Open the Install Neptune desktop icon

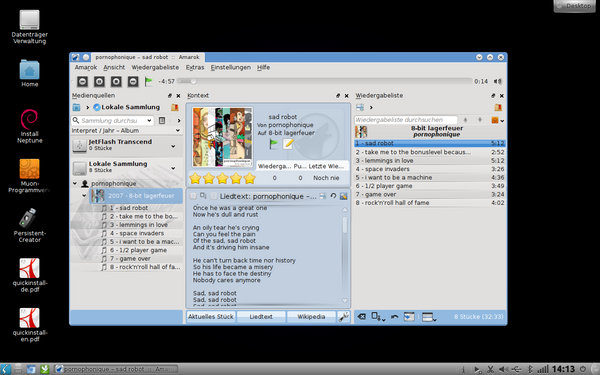pyautogui.click(x=29, y=126)
